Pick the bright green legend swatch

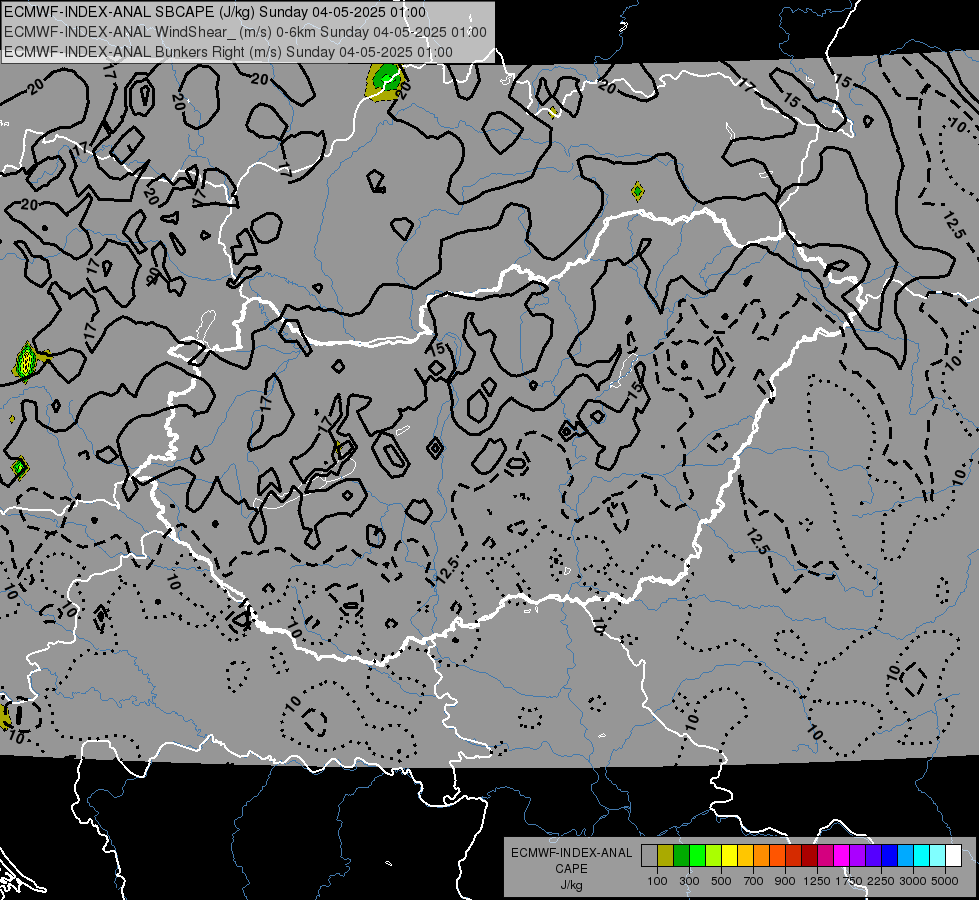697,856
